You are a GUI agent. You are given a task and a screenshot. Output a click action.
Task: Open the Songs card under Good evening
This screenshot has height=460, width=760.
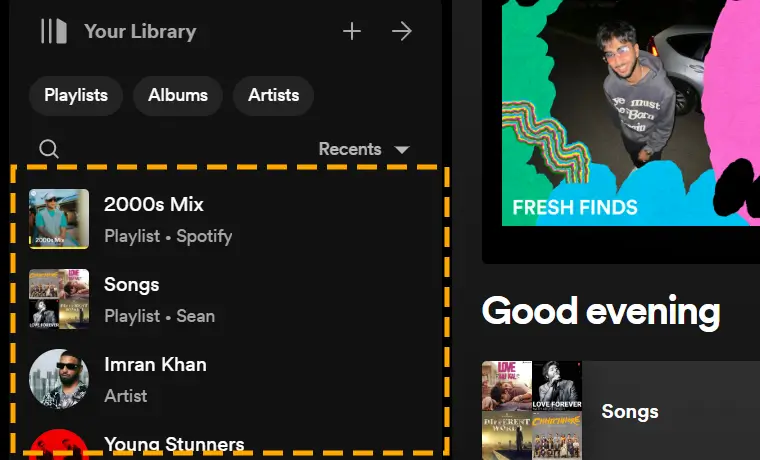pos(621,411)
